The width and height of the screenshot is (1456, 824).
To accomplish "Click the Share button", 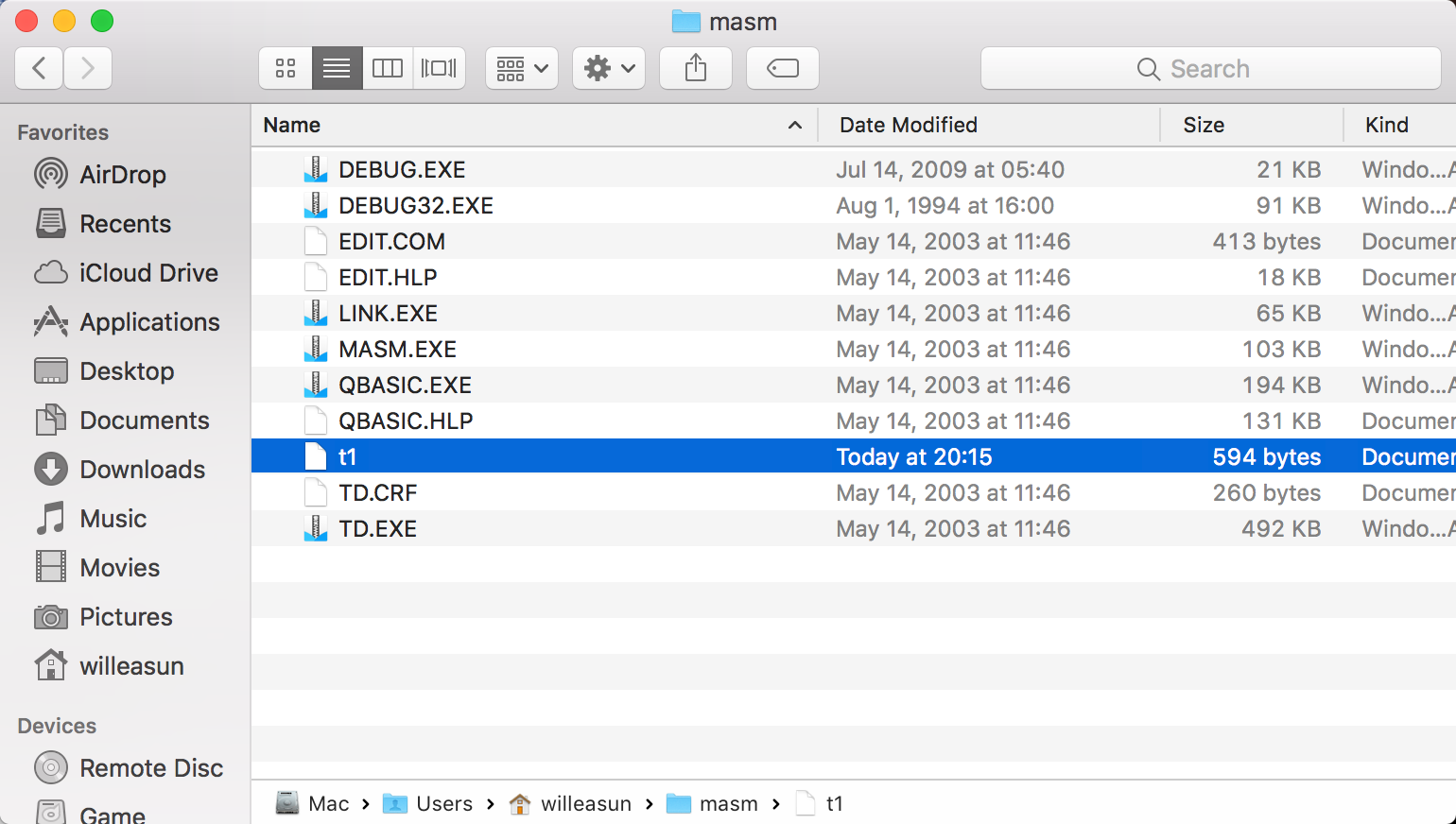I will pyautogui.click(x=696, y=68).
